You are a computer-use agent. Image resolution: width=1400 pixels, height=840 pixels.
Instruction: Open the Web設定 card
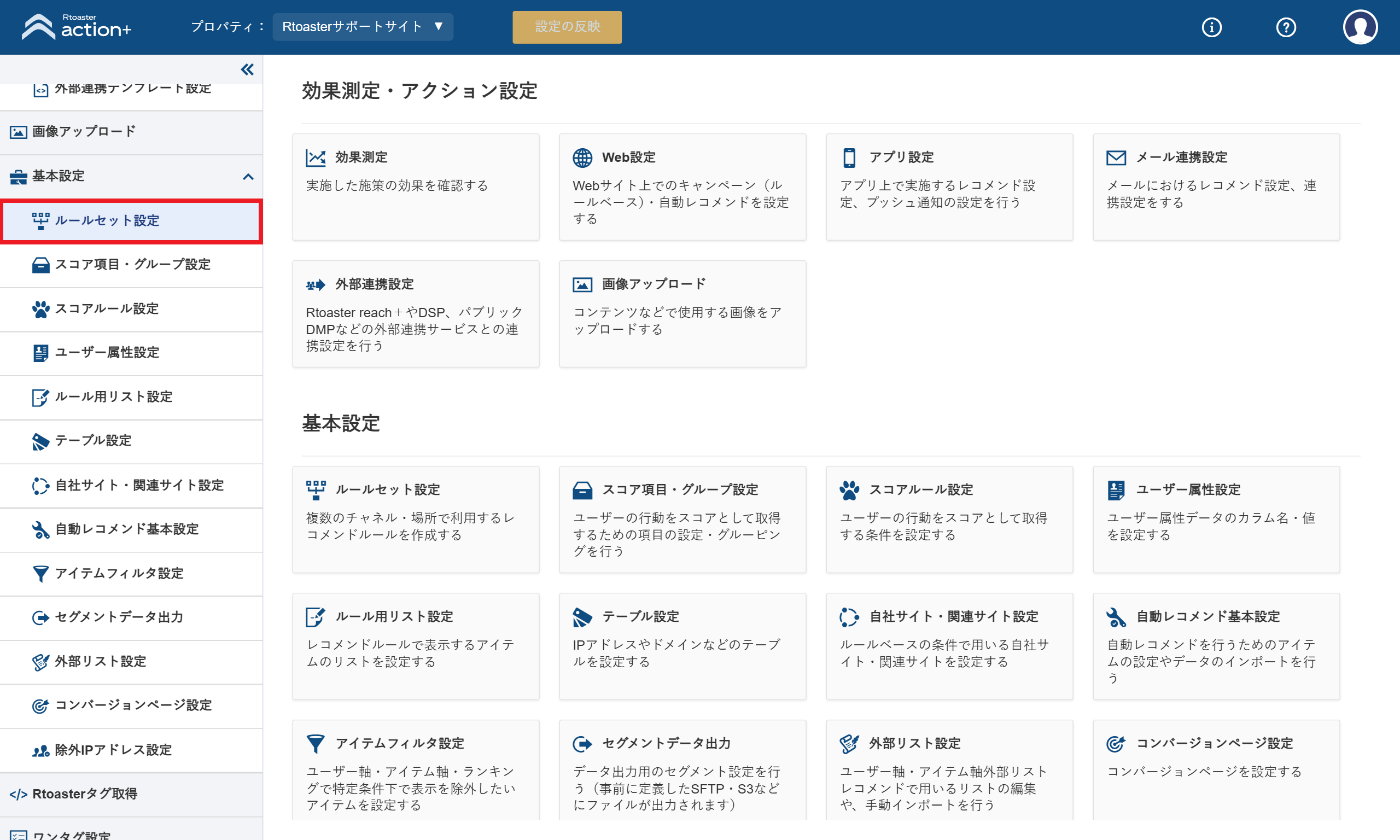(x=682, y=187)
